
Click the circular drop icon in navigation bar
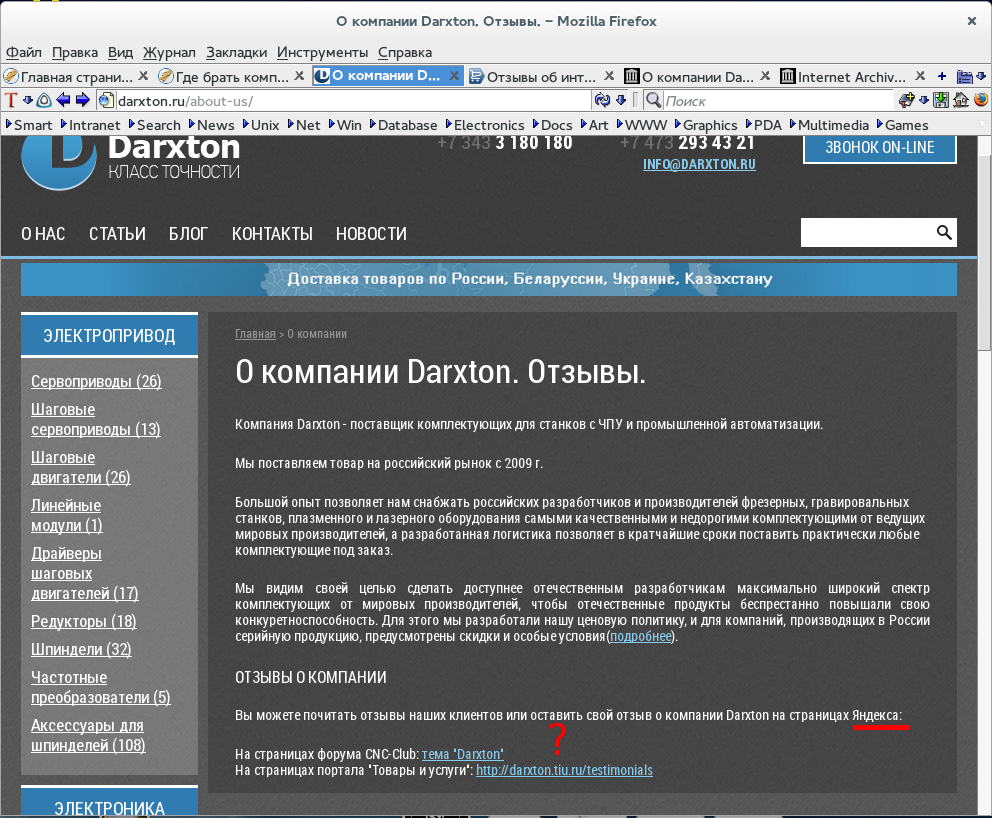(x=44, y=100)
